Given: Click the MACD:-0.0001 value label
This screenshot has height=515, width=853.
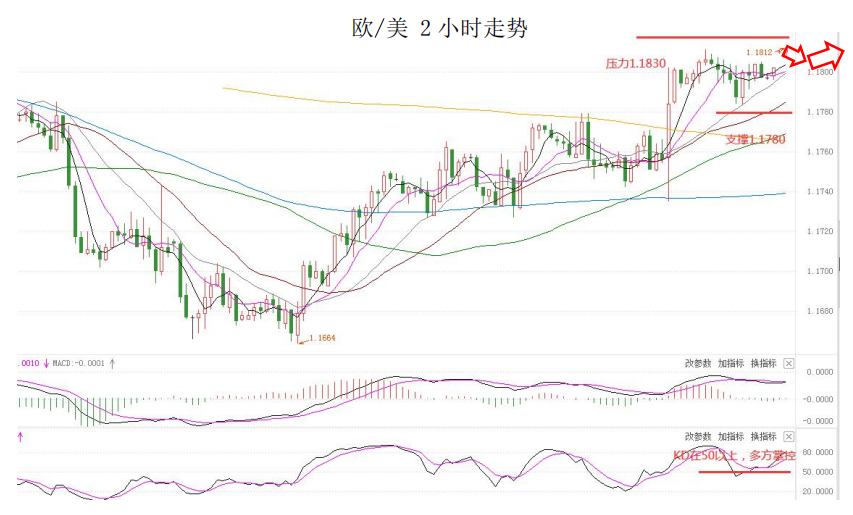Looking at the screenshot, I should click(78, 363).
